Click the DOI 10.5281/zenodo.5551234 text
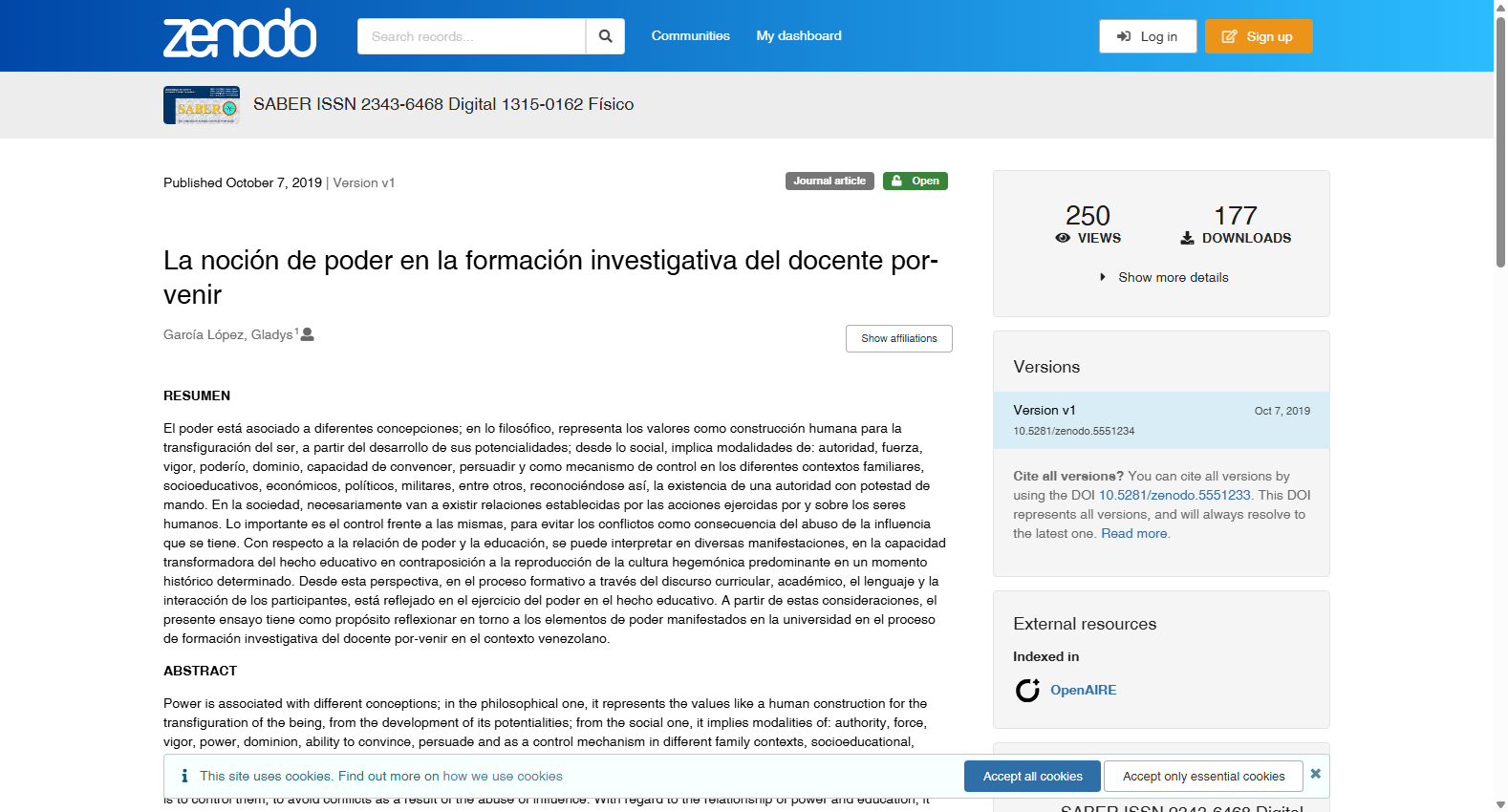 click(x=1074, y=431)
